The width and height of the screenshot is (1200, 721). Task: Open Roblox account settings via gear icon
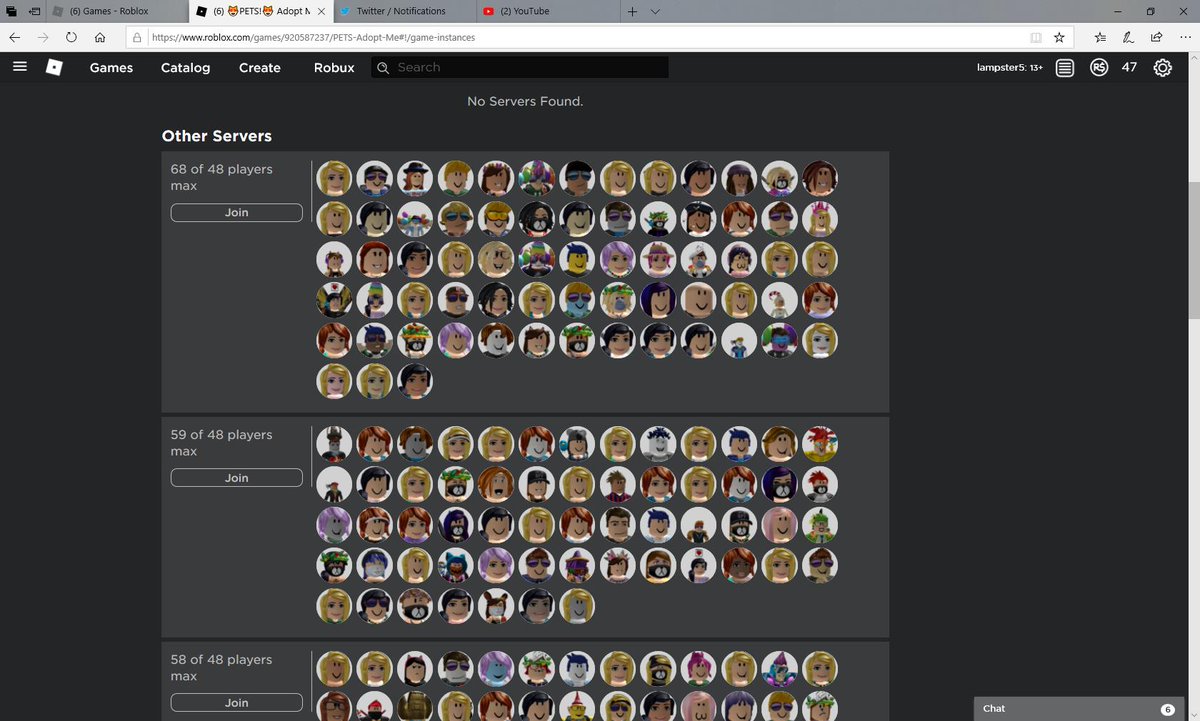click(x=1162, y=67)
